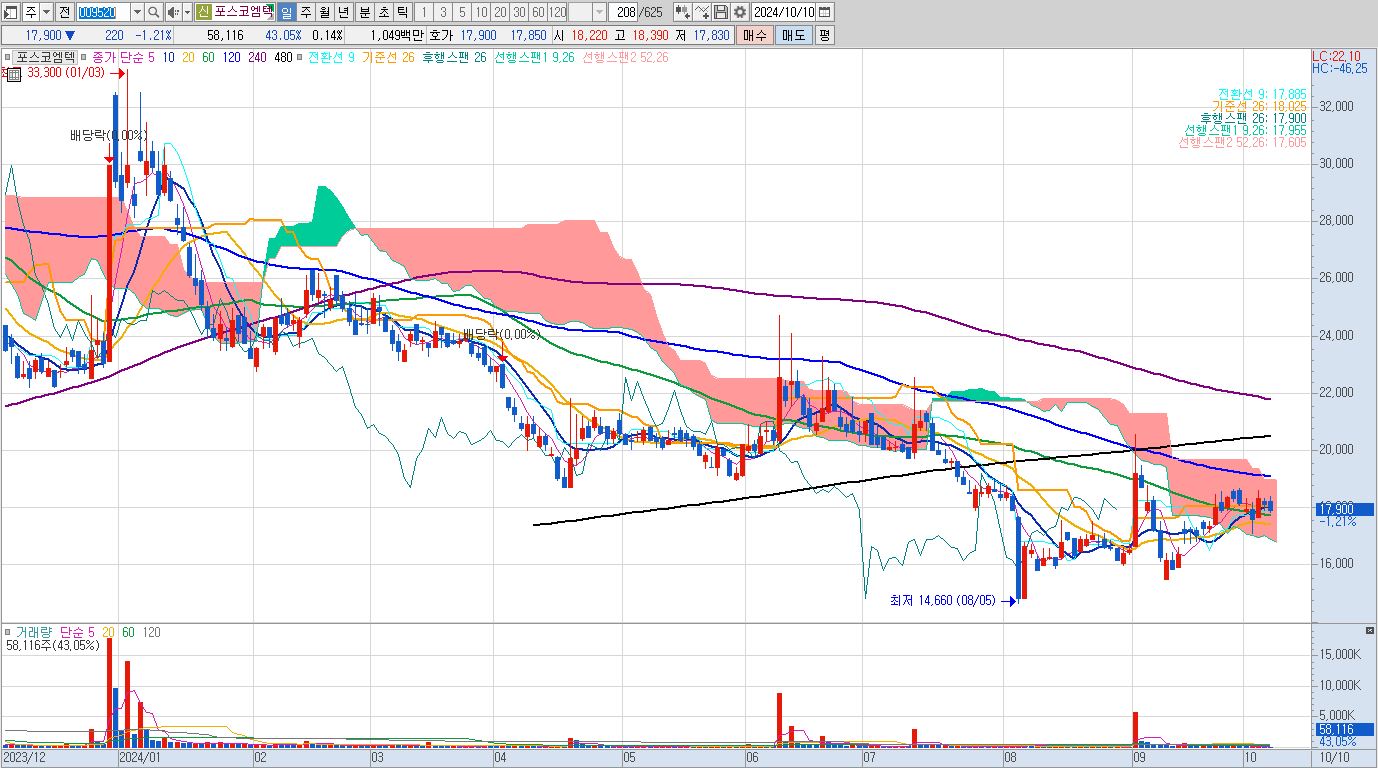Click the add line indicator icon
This screenshot has width=1378, height=768.
tap(702, 12)
